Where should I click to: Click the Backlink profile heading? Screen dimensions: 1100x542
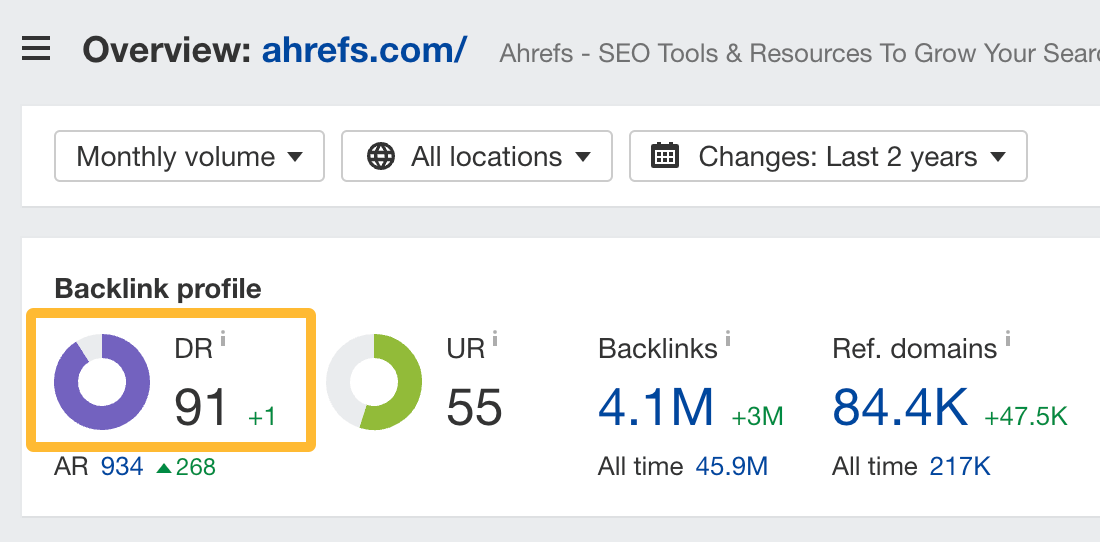158,288
